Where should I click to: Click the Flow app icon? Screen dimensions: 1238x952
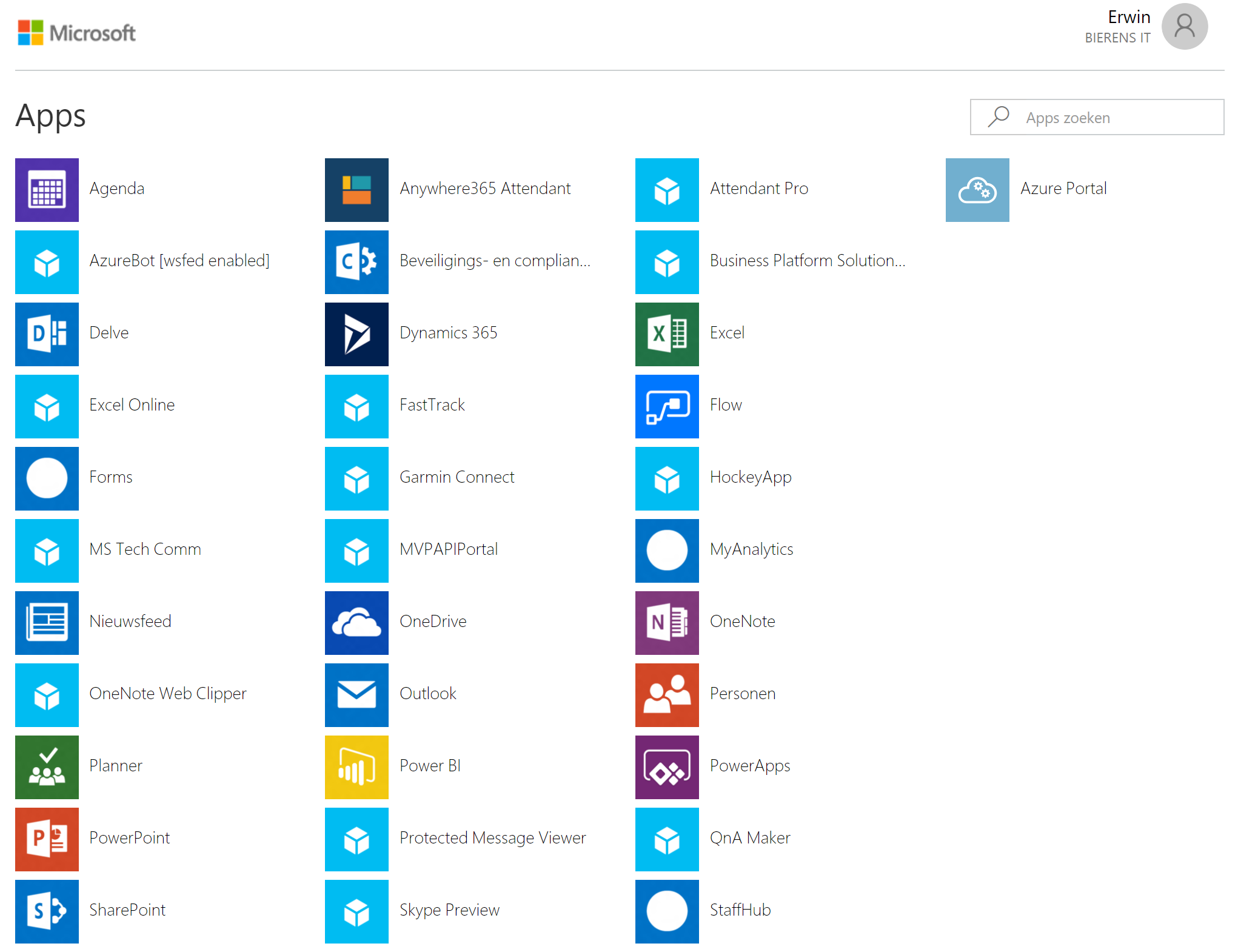(x=667, y=406)
